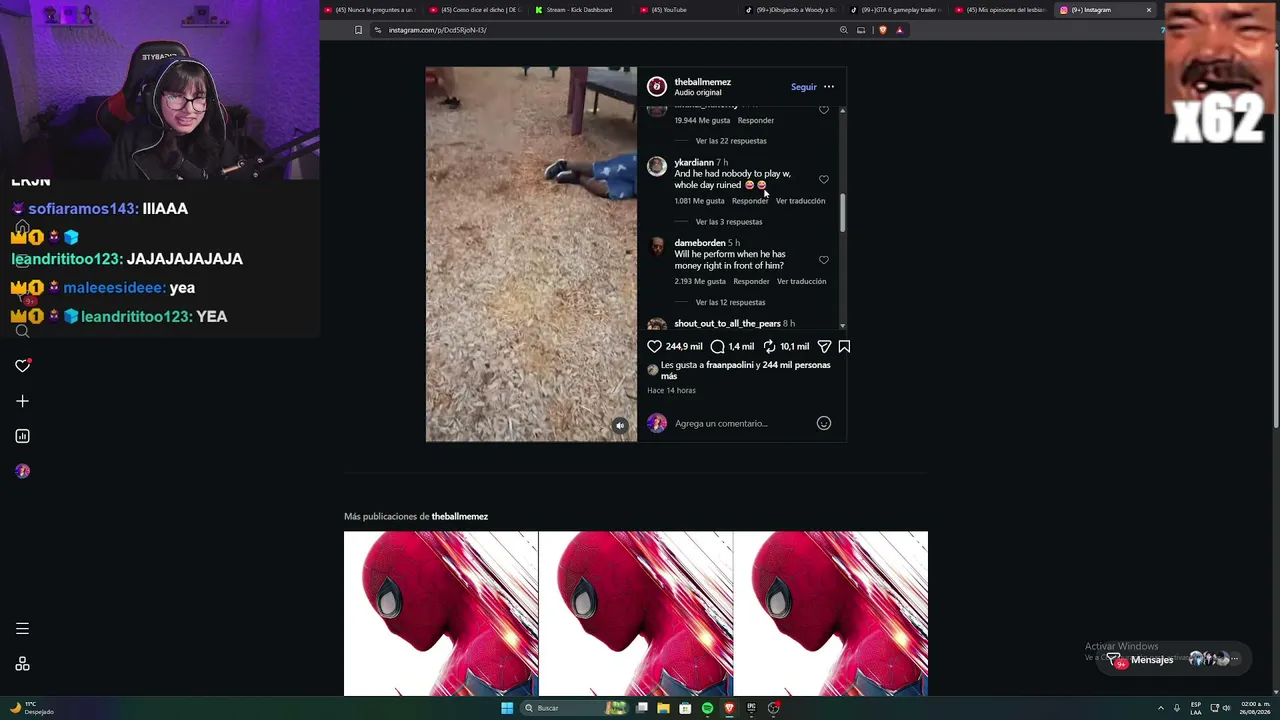Viewport: 1280px width, 720px height.
Task: Mute or unmute the video audio
Action: tap(620, 426)
